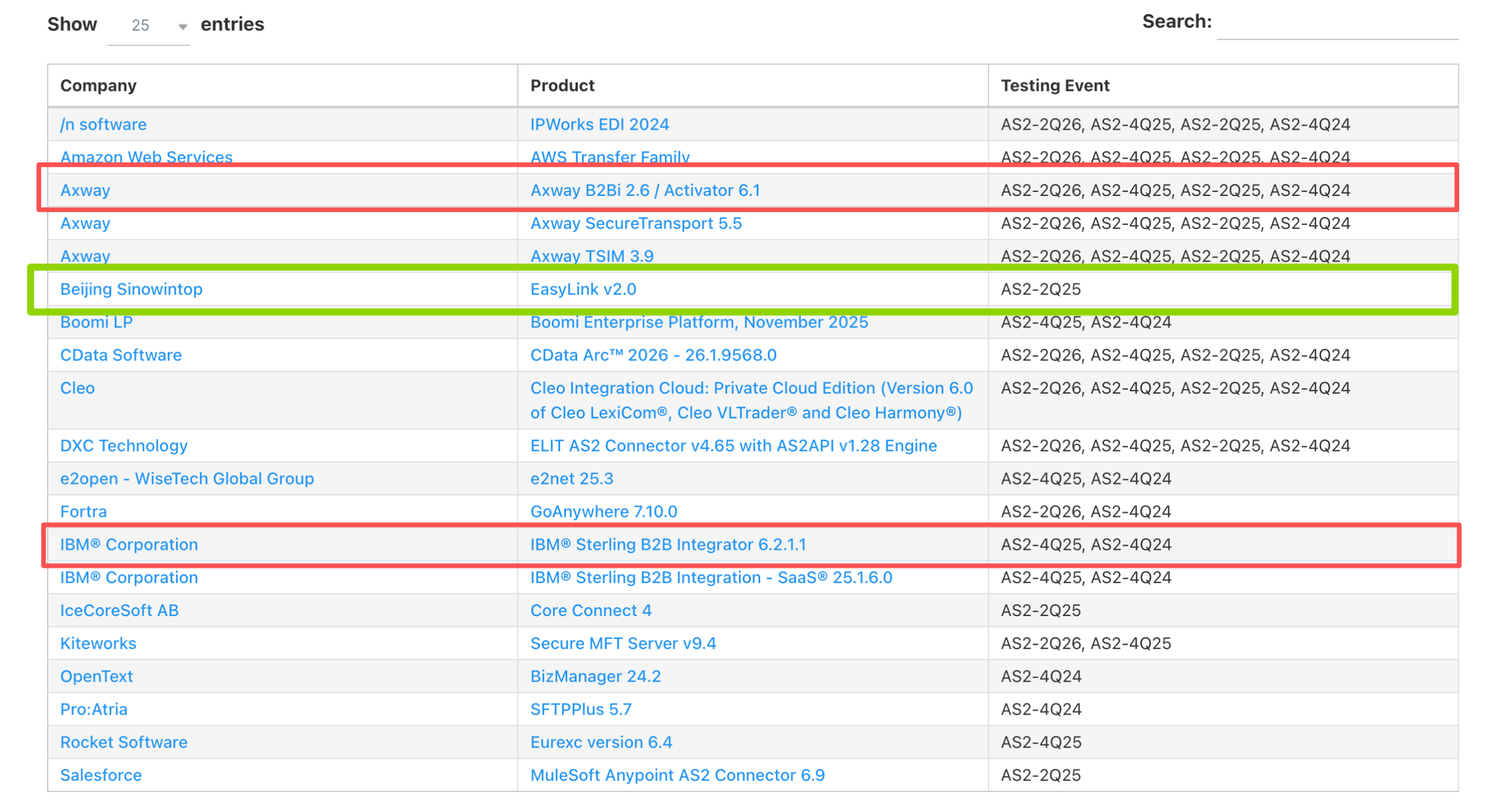This screenshot has width=1511, height=812.
Task: Open the DXC Technology company link
Action: click(124, 446)
